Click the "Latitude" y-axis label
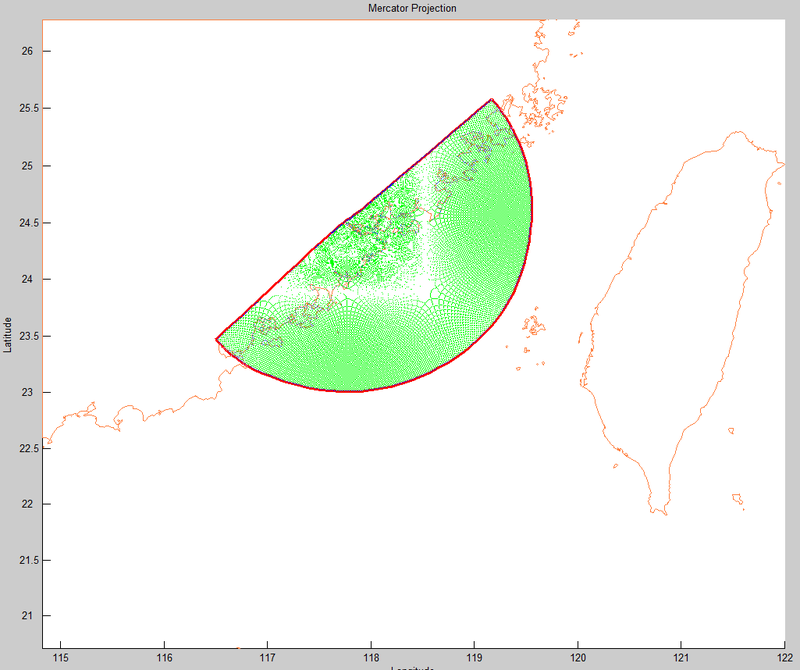The width and height of the screenshot is (800, 670). click(8, 334)
